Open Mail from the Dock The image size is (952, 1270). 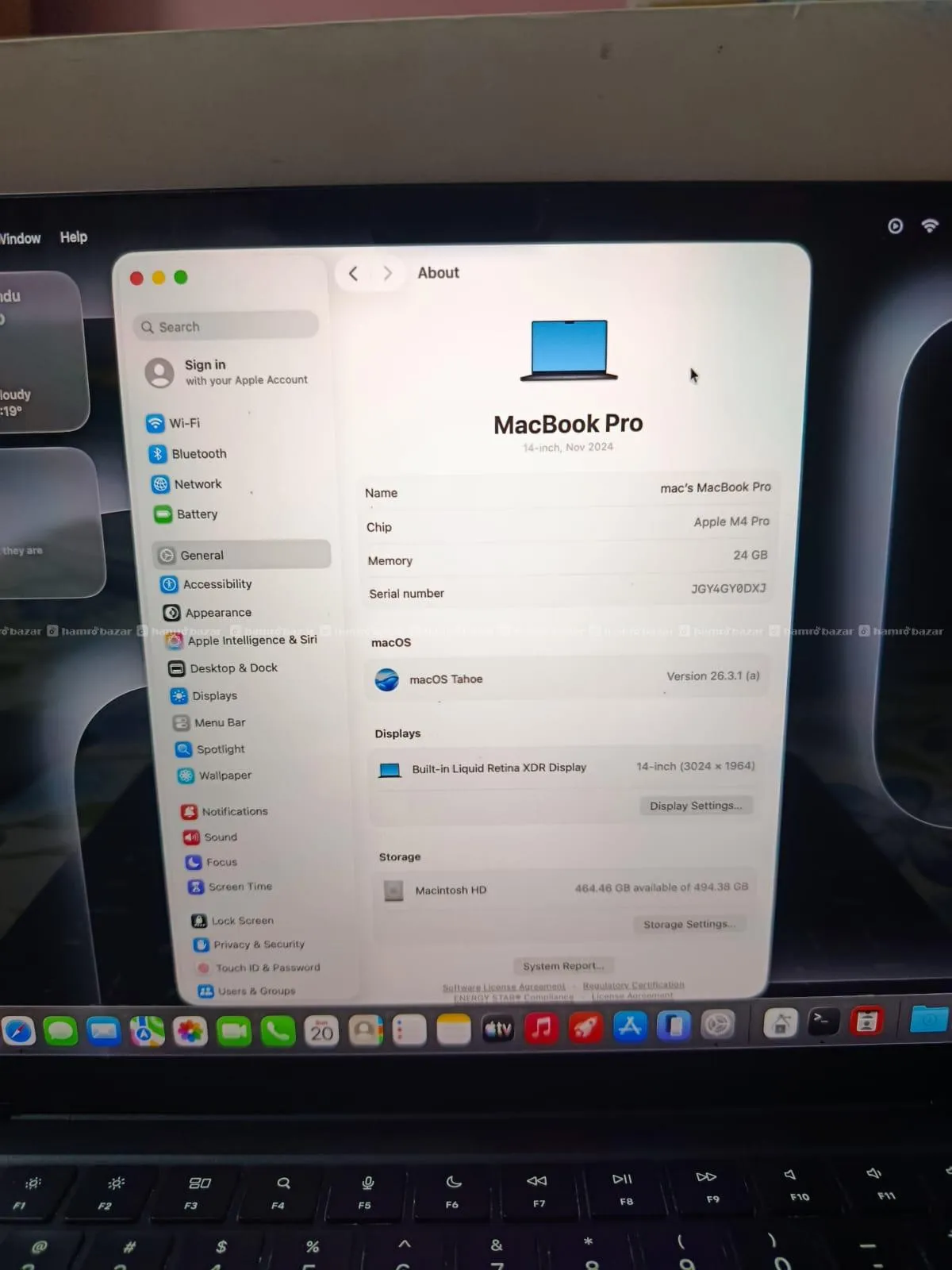pyautogui.click(x=104, y=1031)
